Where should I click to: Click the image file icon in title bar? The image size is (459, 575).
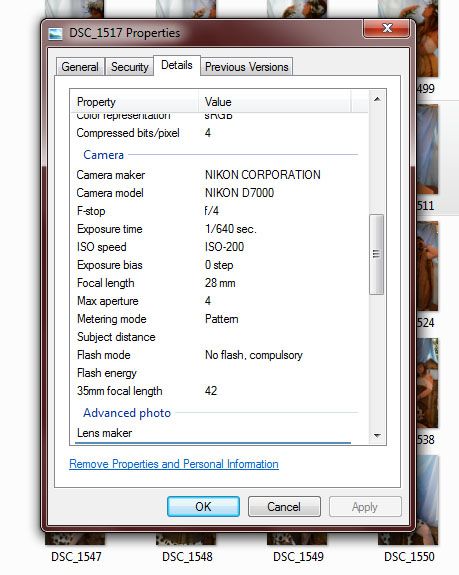click(x=55, y=34)
